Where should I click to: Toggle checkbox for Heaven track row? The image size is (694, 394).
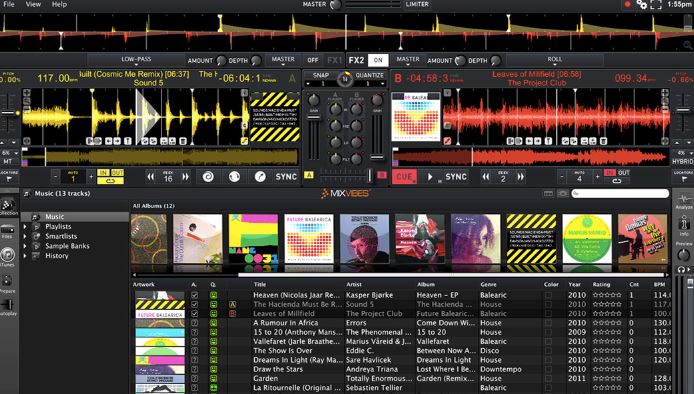pos(194,295)
